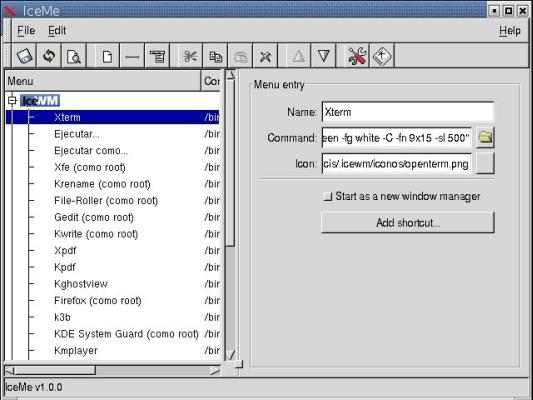Click the IceMe window title-bar icon
The height and width of the screenshot is (400, 533).
tap(10, 11)
